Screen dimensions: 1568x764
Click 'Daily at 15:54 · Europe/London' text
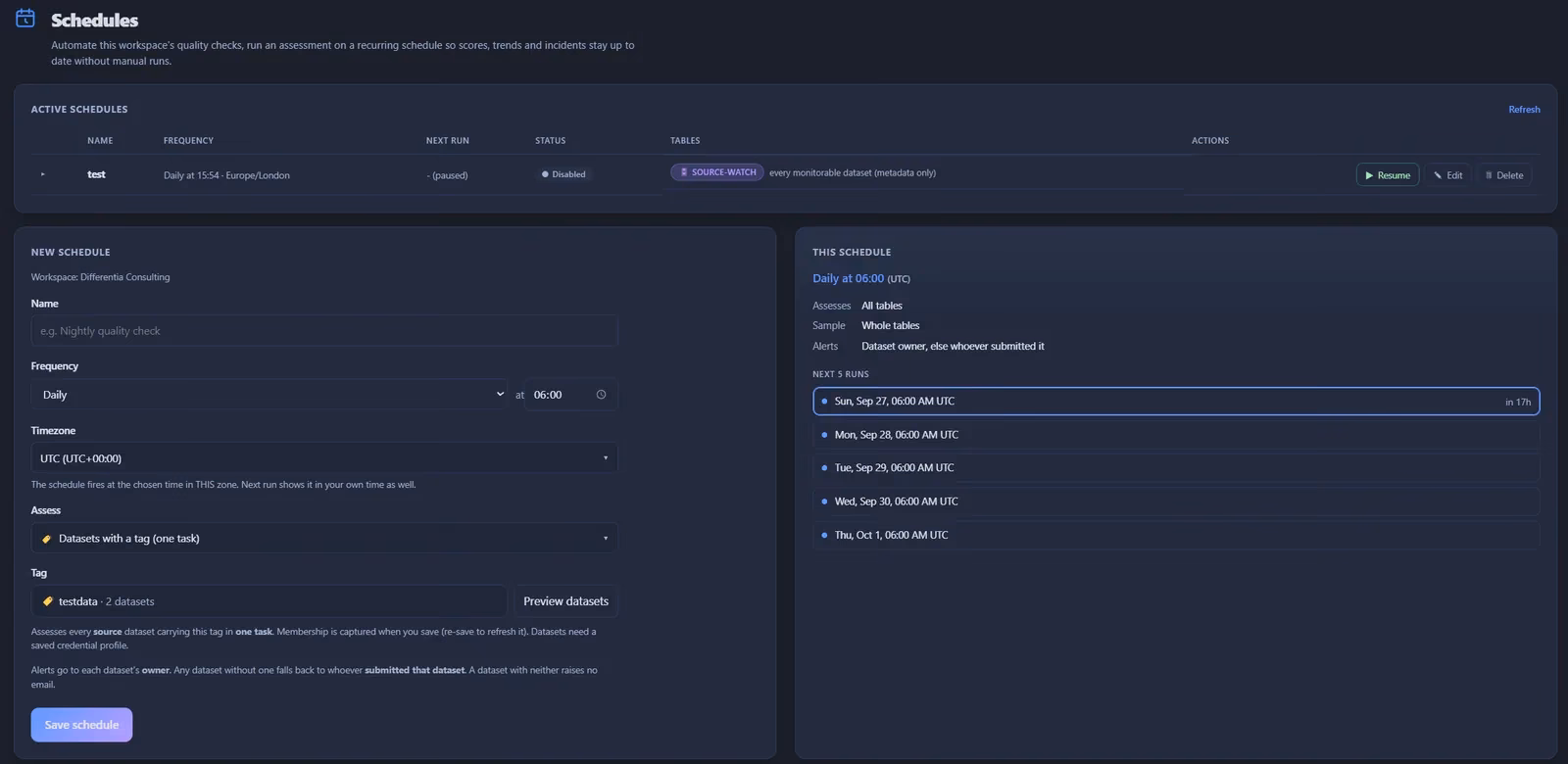[226, 175]
